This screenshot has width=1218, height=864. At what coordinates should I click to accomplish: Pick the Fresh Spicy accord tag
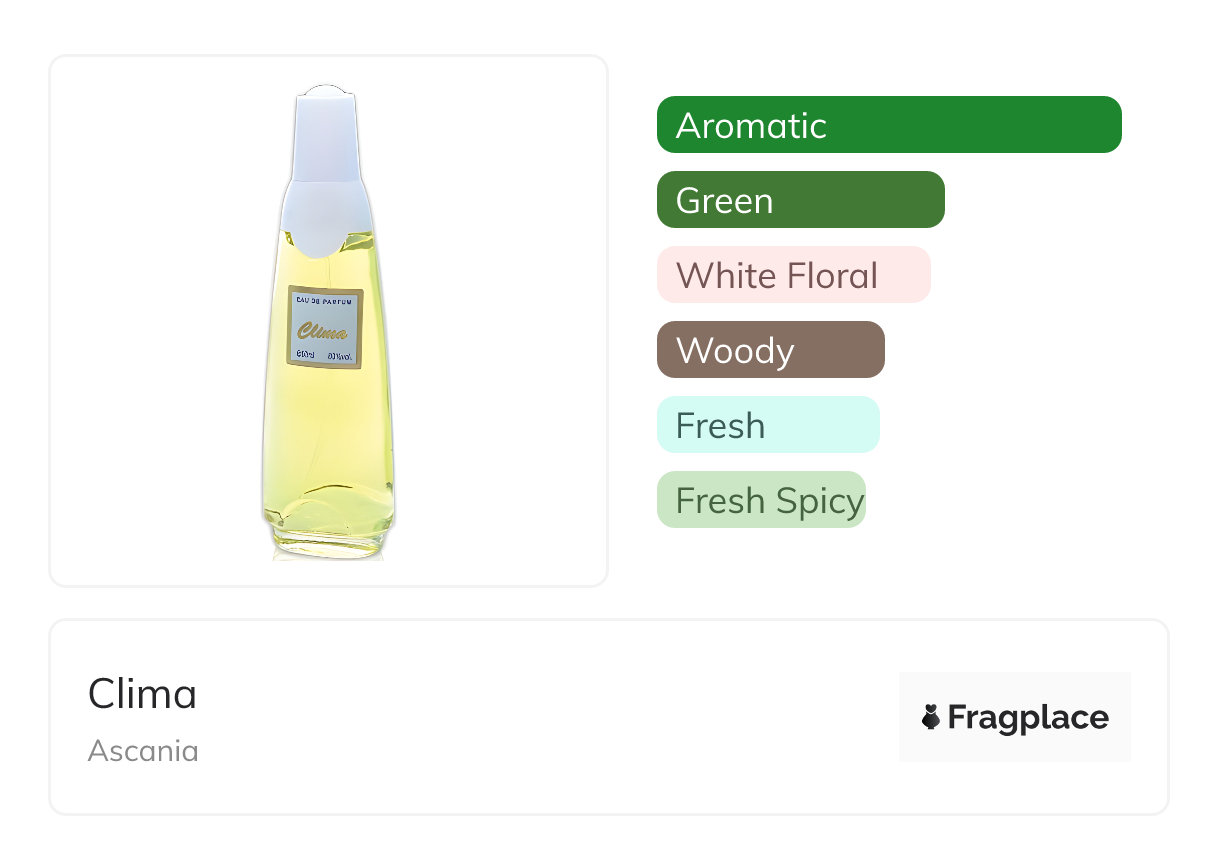tap(760, 500)
